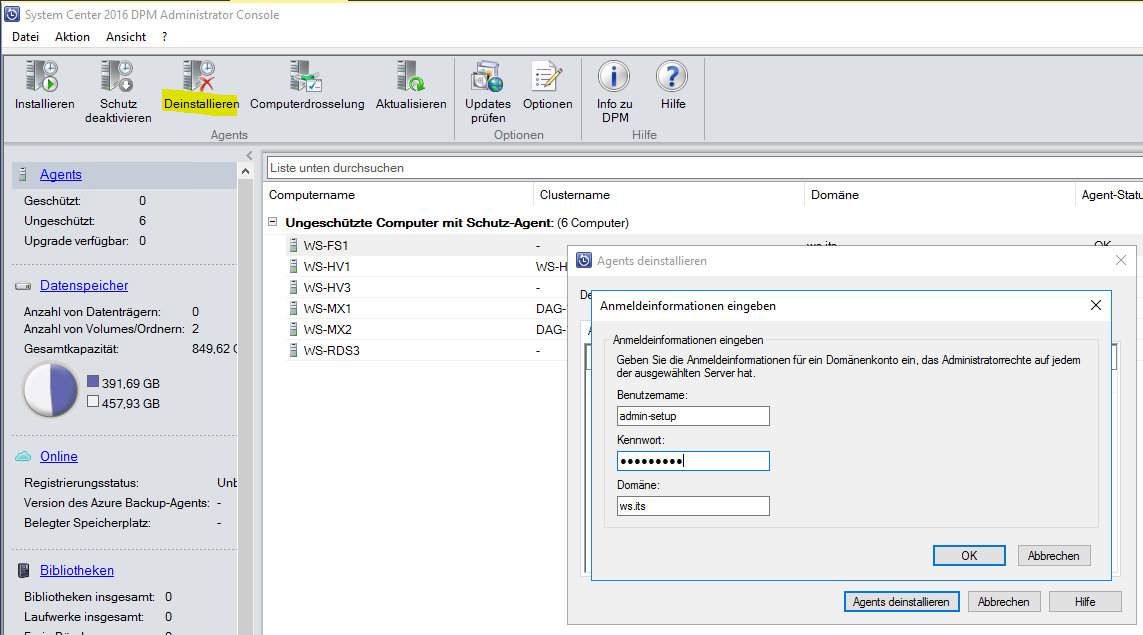Image resolution: width=1143 pixels, height=635 pixels.
Task: Click the Installieren agent toolbar icon
Action: [x=43, y=77]
